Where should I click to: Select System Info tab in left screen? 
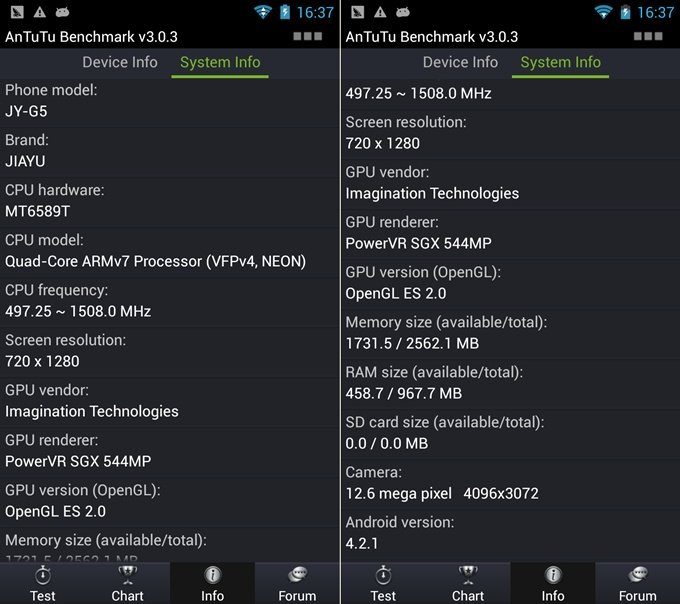220,63
